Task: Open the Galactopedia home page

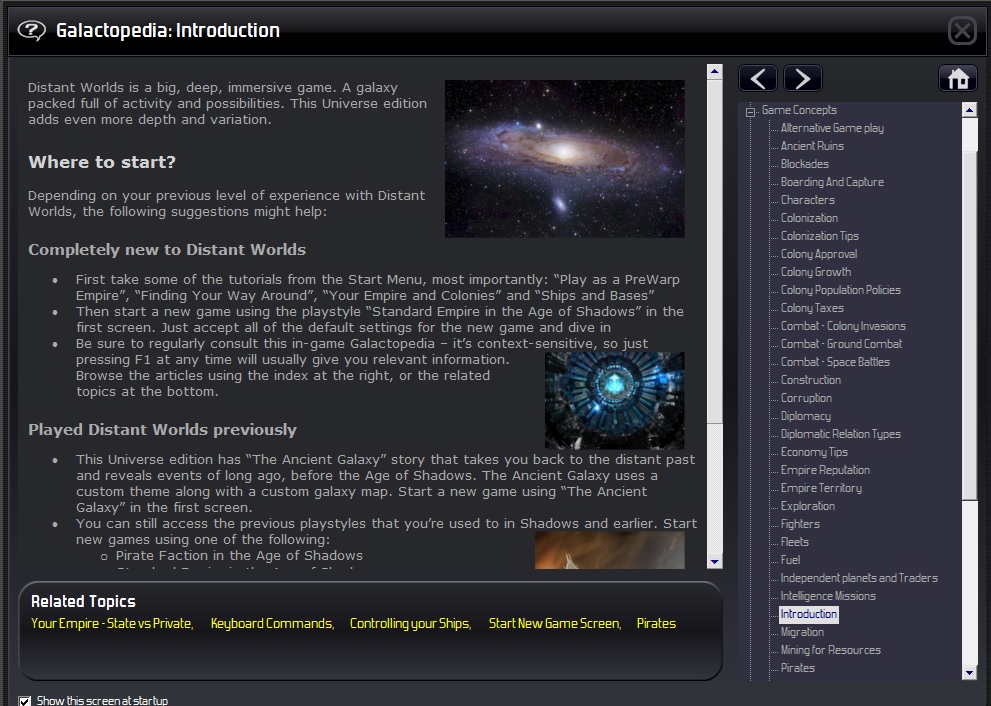Action: (x=958, y=79)
